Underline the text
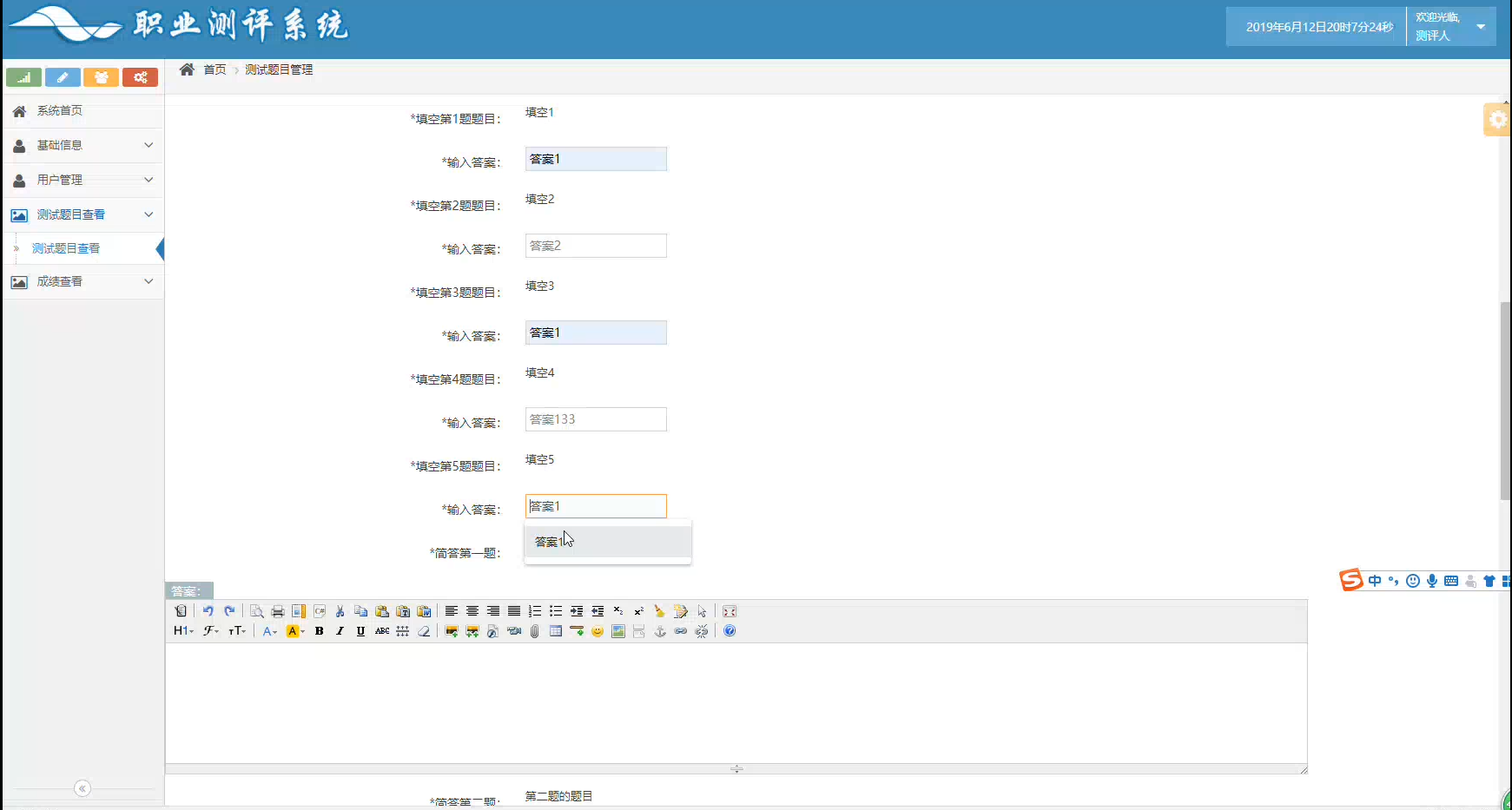Image resolution: width=1512 pixels, height=810 pixels. [361, 631]
